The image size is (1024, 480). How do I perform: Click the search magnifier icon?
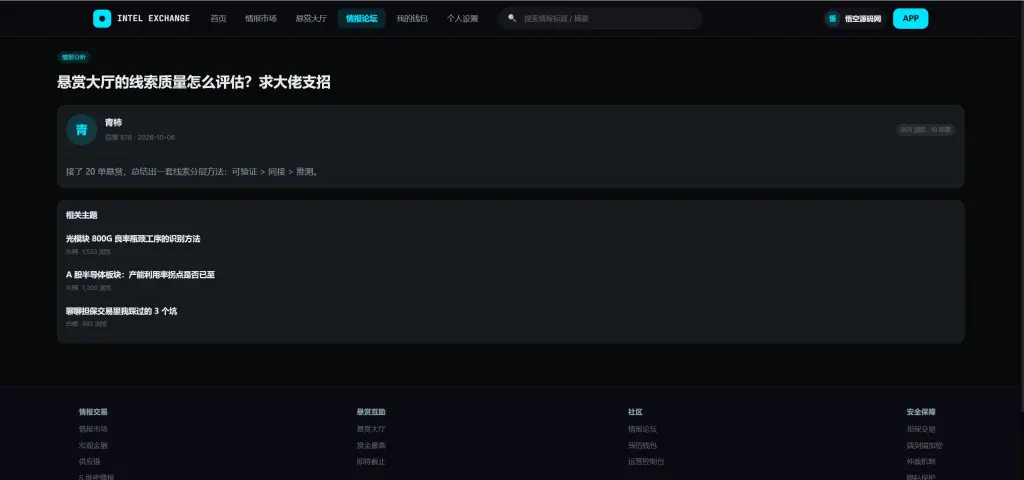click(x=512, y=18)
